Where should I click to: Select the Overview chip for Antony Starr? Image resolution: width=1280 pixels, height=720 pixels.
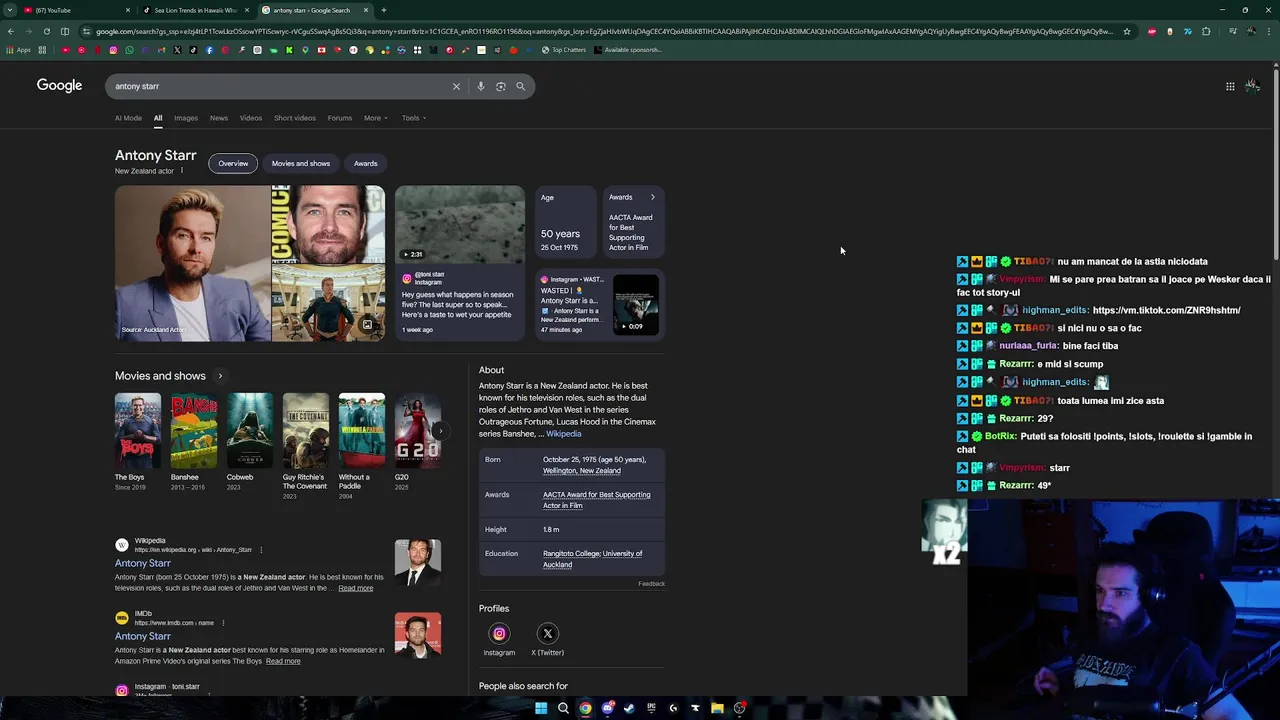(233, 163)
